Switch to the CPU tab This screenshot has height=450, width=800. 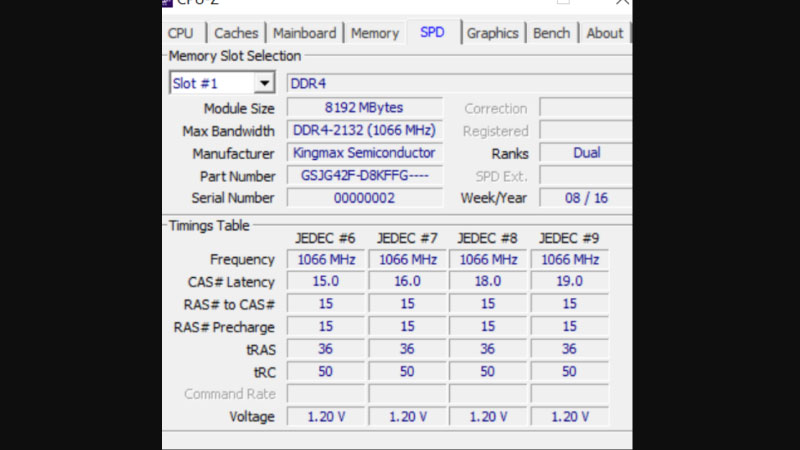pyautogui.click(x=181, y=33)
